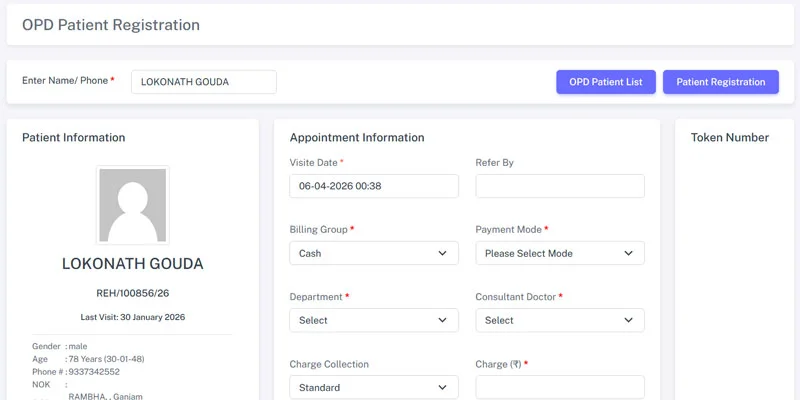The width and height of the screenshot is (800, 400).
Task: Select the patient avatar placeholder image
Action: click(x=133, y=205)
